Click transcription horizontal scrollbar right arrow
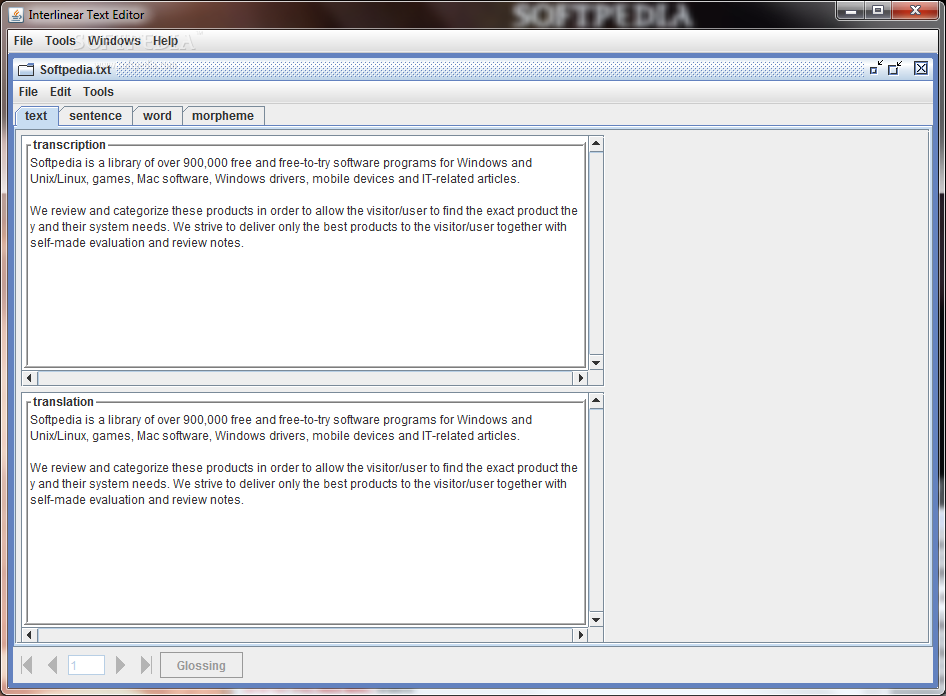 click(x=580, y=378)
